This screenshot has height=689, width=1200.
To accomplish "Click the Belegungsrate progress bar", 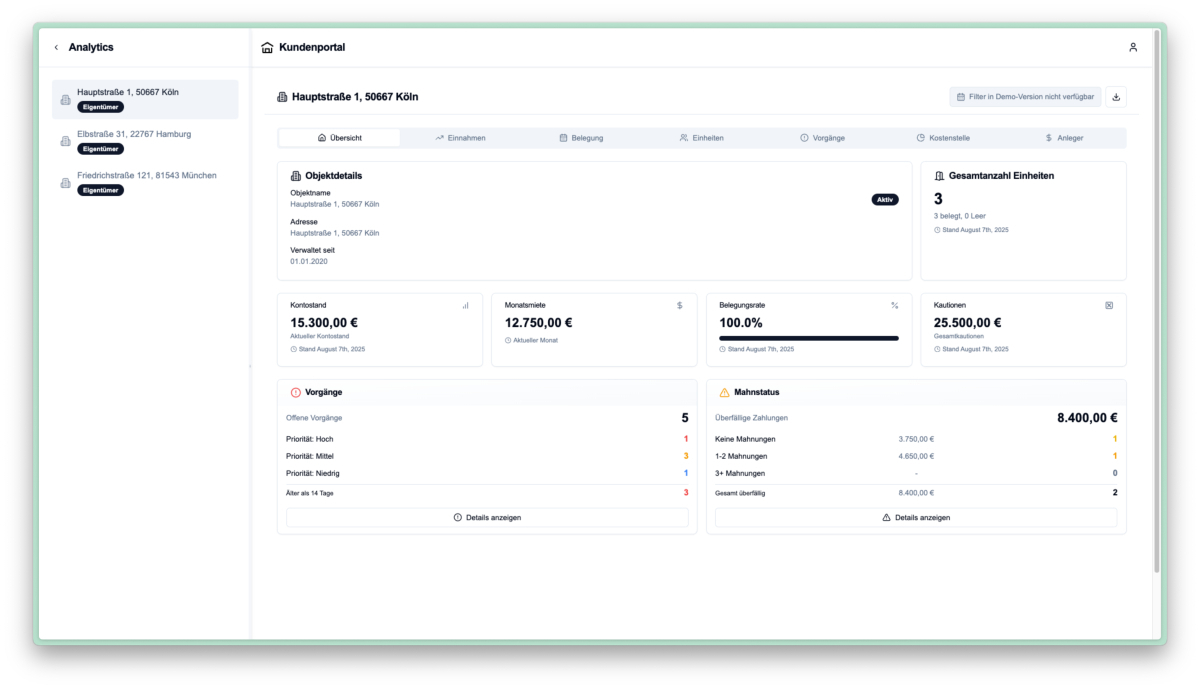I will (x=808, y=338).
